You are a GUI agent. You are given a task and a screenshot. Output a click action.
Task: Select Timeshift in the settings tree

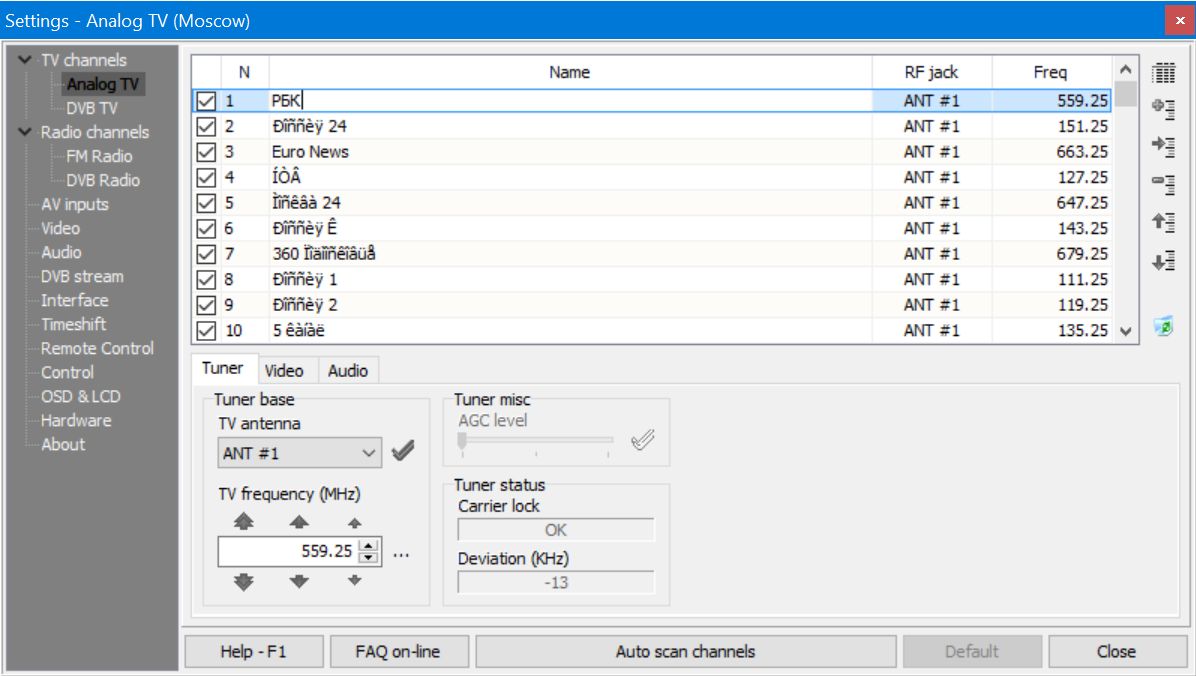tap(73, 325)
